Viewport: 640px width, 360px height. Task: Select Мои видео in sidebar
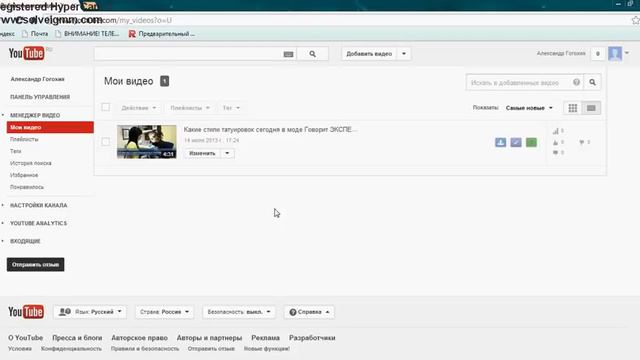click(x=50, y=127)
